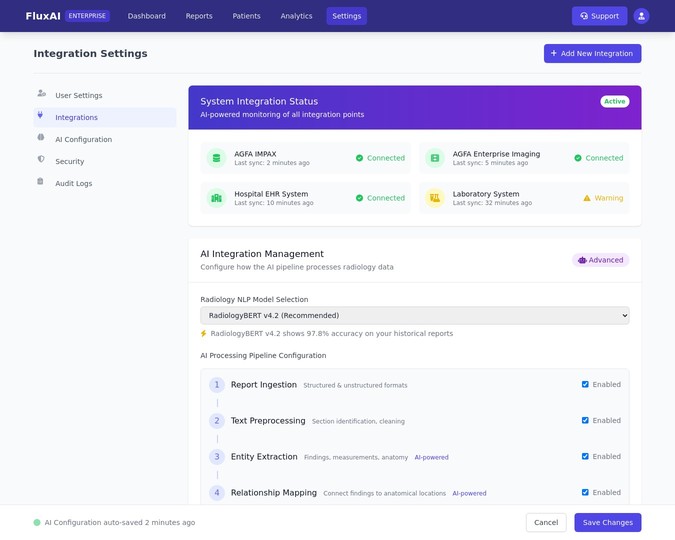Toggle Text Preprocessing Enabled checkbox
The image size is (675, 540).
tap(585, 420)
